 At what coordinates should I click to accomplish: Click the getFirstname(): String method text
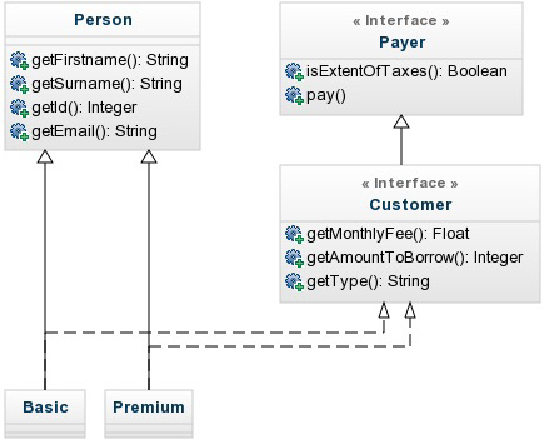[x=110, y=60]
